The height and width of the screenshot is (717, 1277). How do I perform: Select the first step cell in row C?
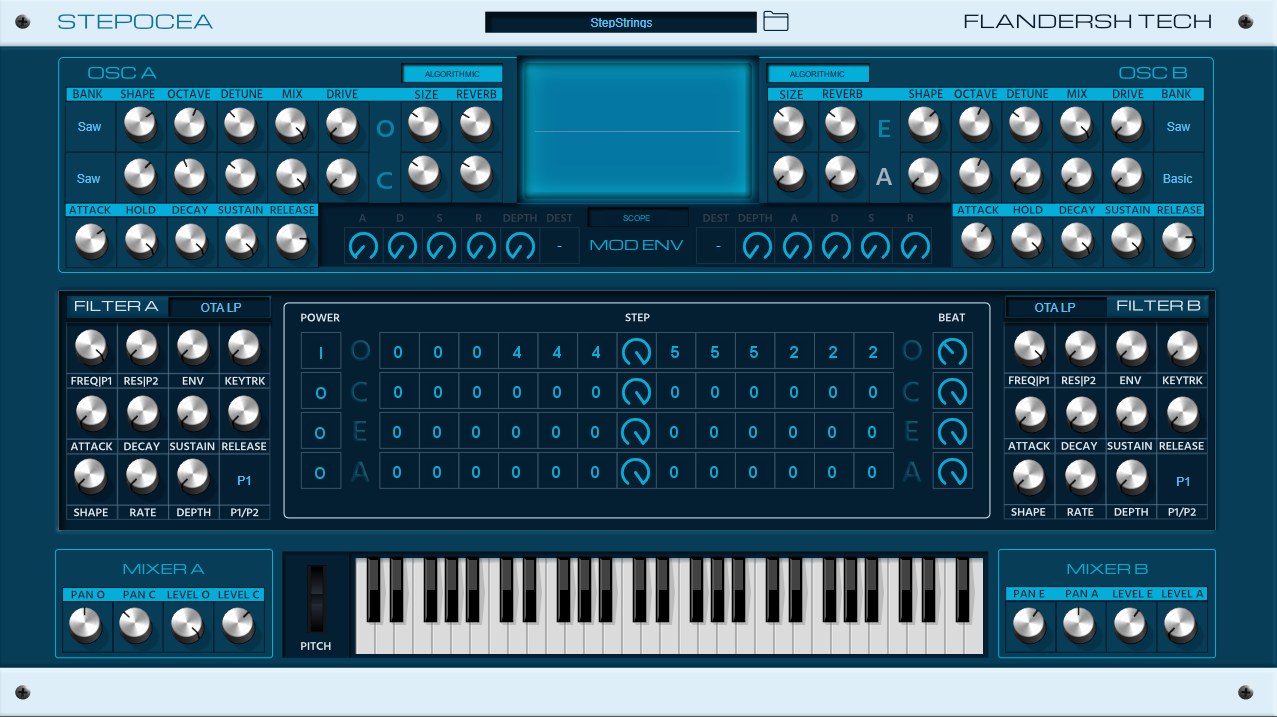click(398, 392)
